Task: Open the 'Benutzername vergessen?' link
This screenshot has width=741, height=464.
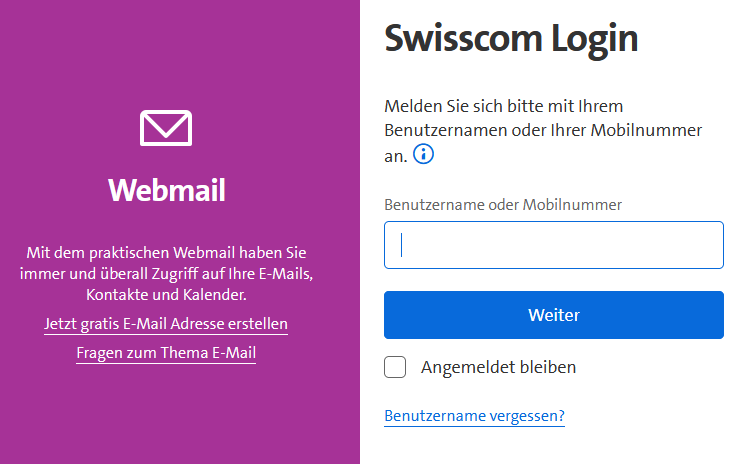Action: pos(474,416)
